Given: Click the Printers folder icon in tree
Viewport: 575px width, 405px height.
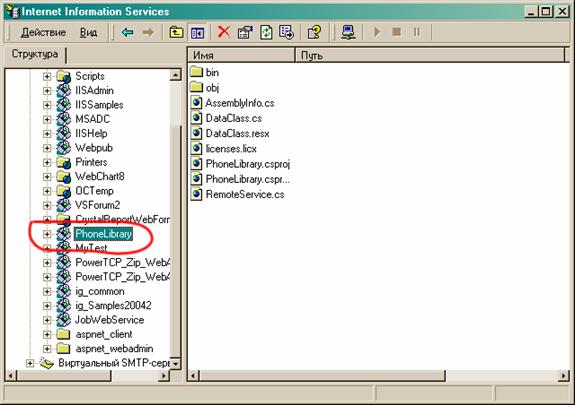Looking at the screenshot, I should (63, 162).
